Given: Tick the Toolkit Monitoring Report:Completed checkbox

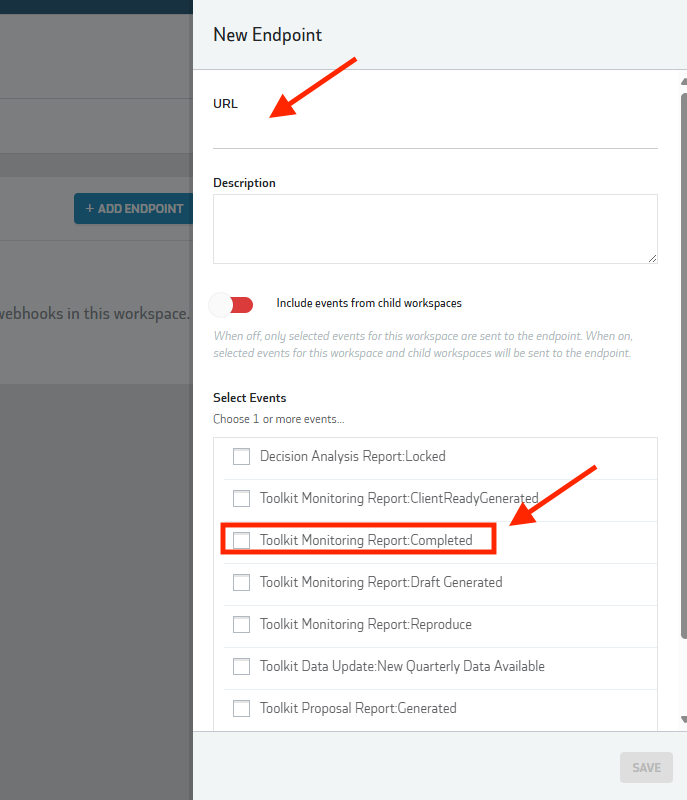Looking at the screenshot, I should click(241, 541).
